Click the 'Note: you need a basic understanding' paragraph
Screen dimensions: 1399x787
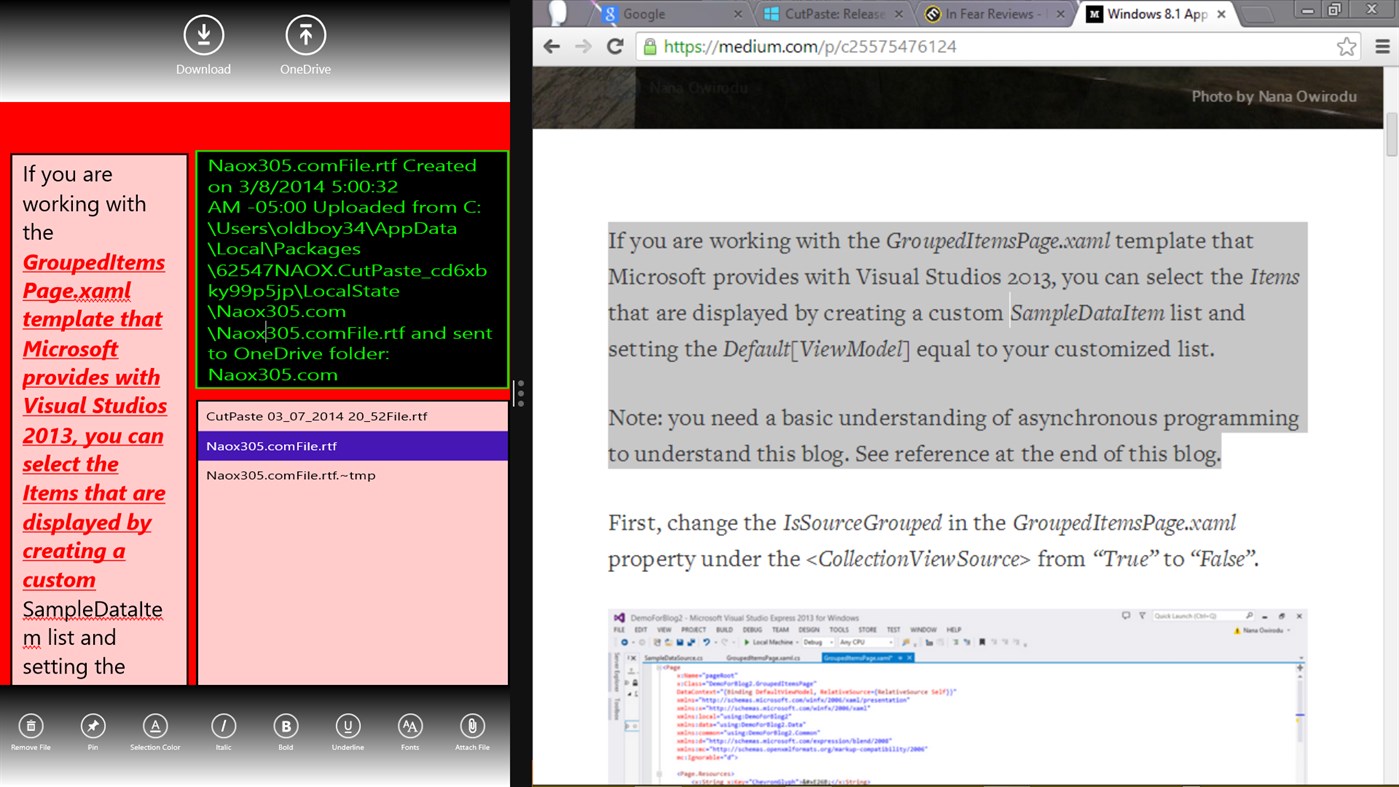click(954, 435)
